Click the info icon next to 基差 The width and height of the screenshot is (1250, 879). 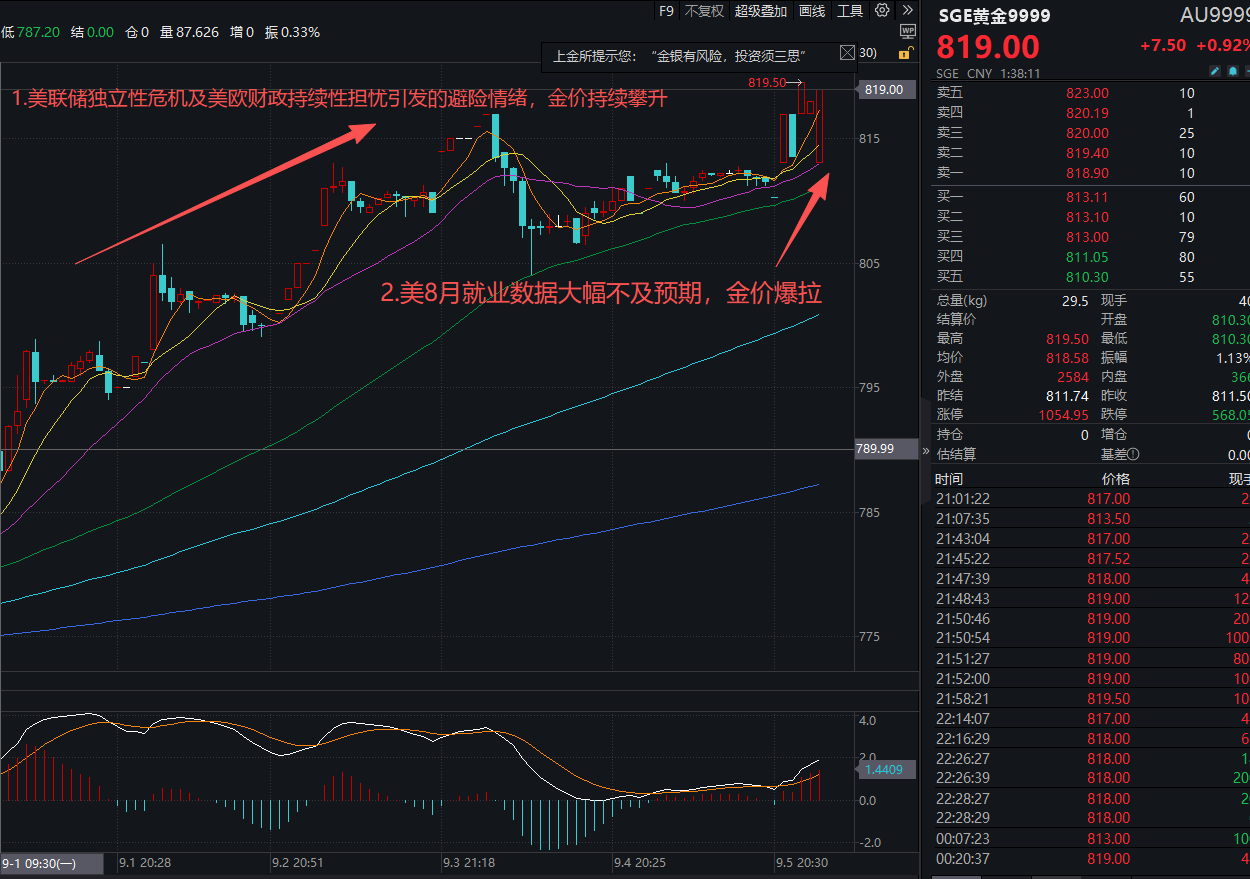pyautogui.click(x=1133, y=455)
